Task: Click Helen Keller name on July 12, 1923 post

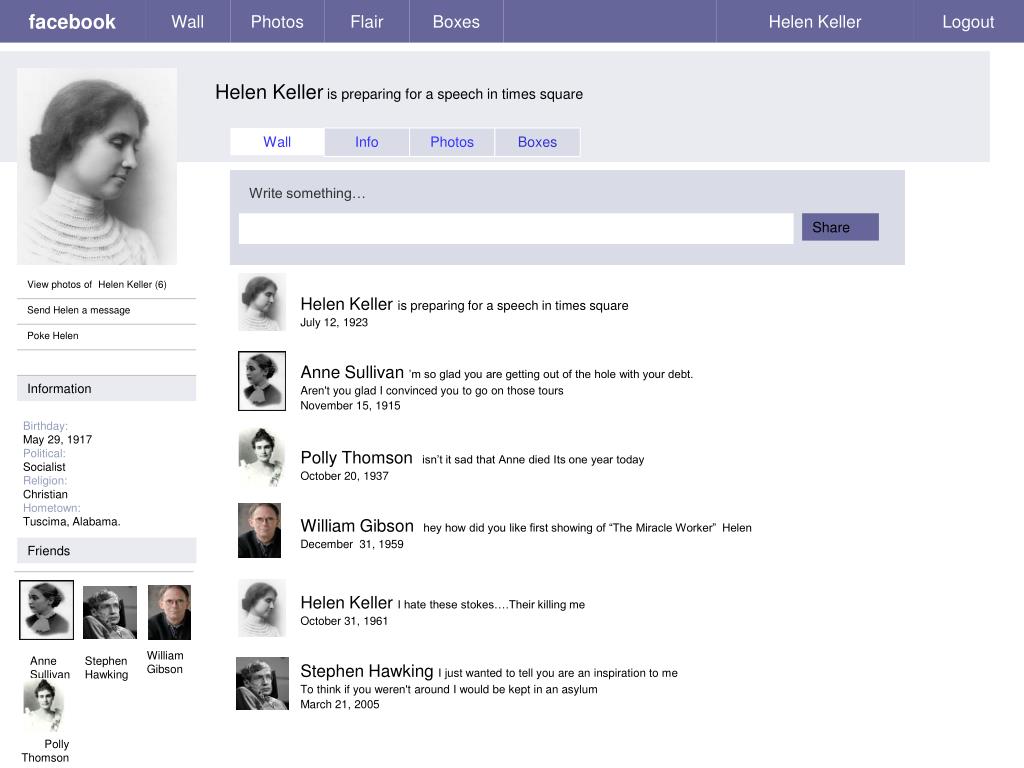Action: pyautogui.click(x=346, y=304)
